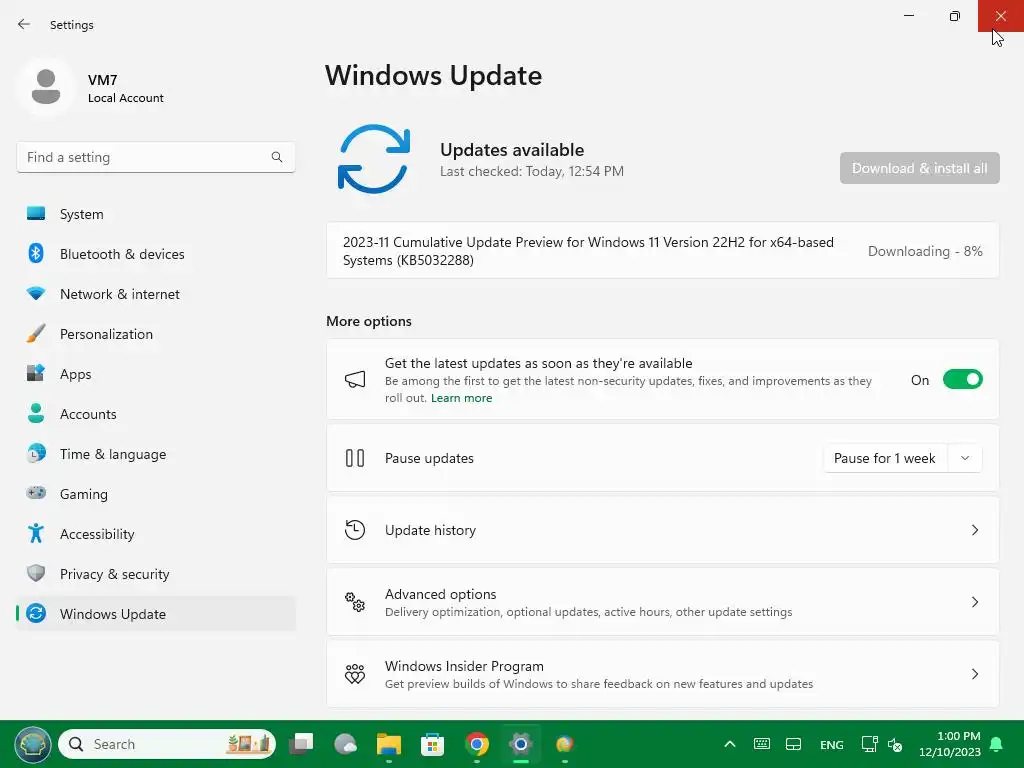Click the Gaming controller icon
Viewport: 1024px width, 768px height.
click(x=36, y=493)
